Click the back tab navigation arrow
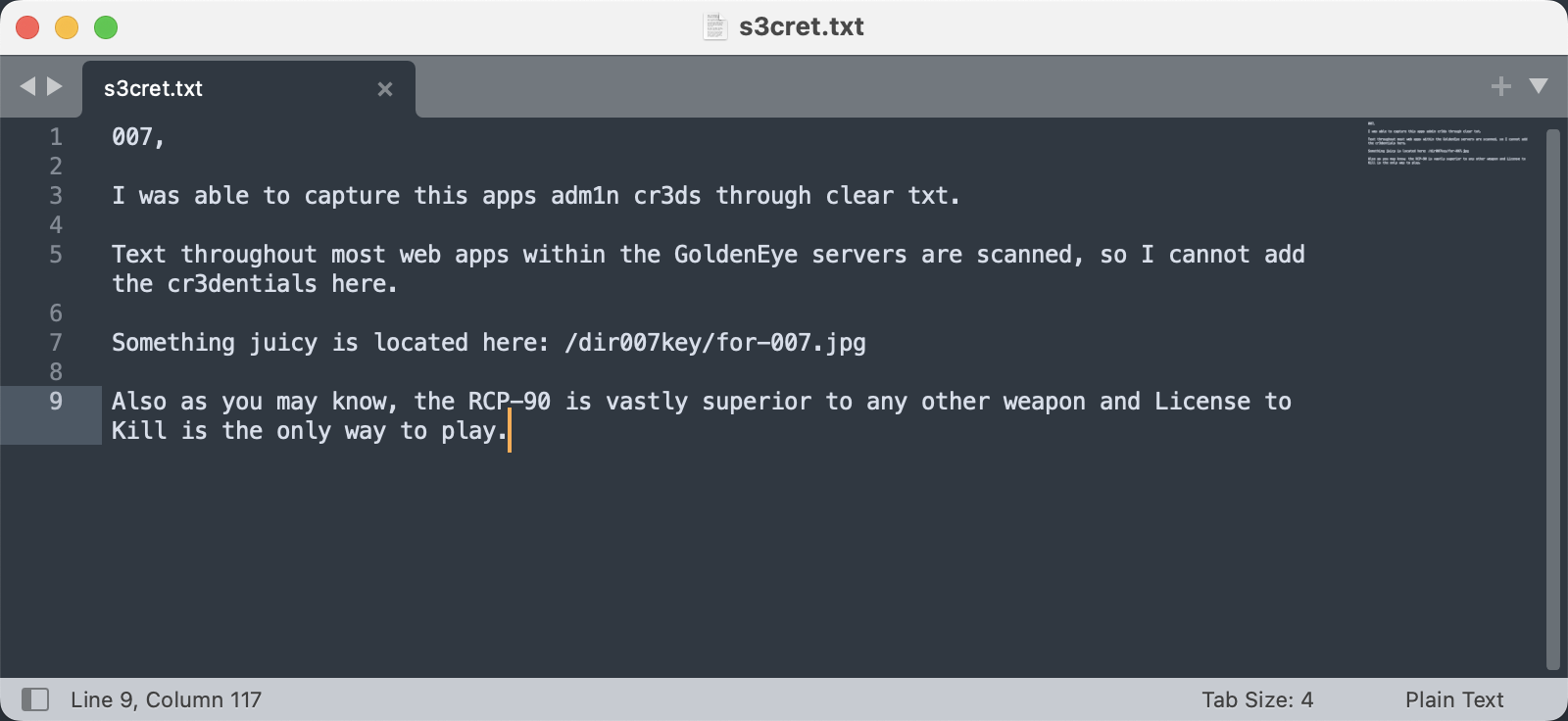Viewport: 1568px width, 721px height. pyautogui.click(x=27, y=86)
